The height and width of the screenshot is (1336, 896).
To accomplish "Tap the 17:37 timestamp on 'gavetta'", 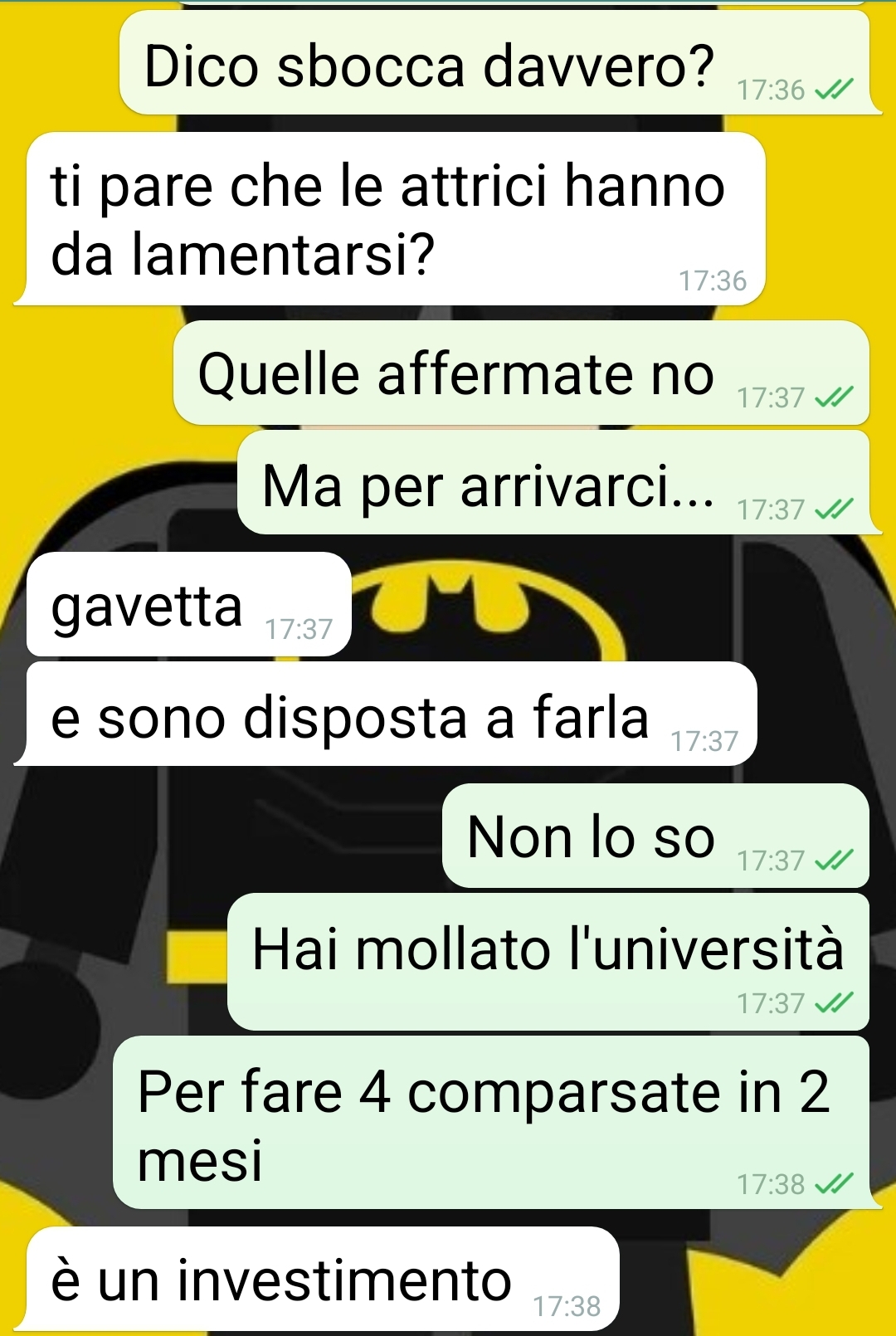I will (x=299, y=629).
